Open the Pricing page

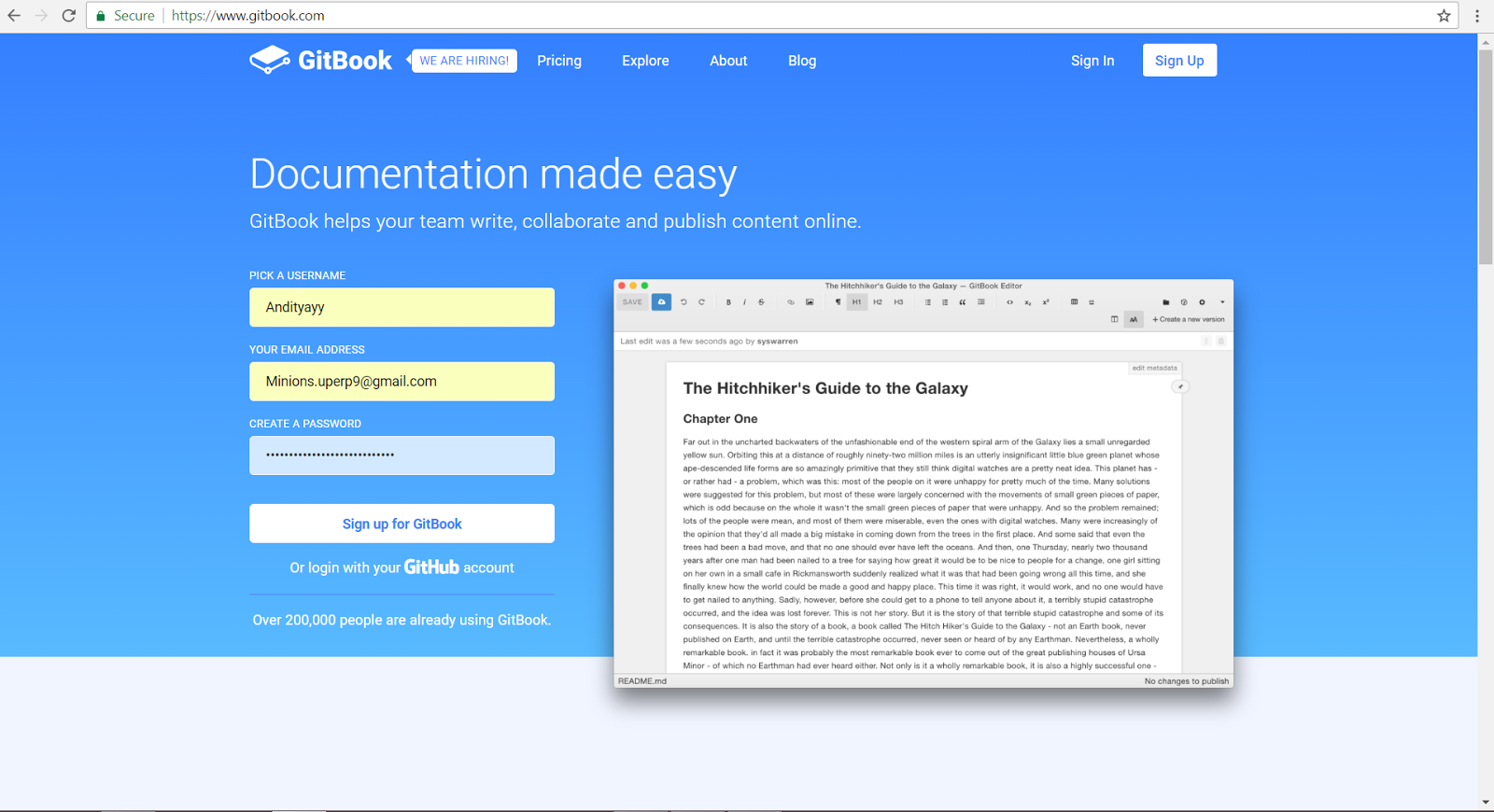pyautogui.click(x=559, y=61)
